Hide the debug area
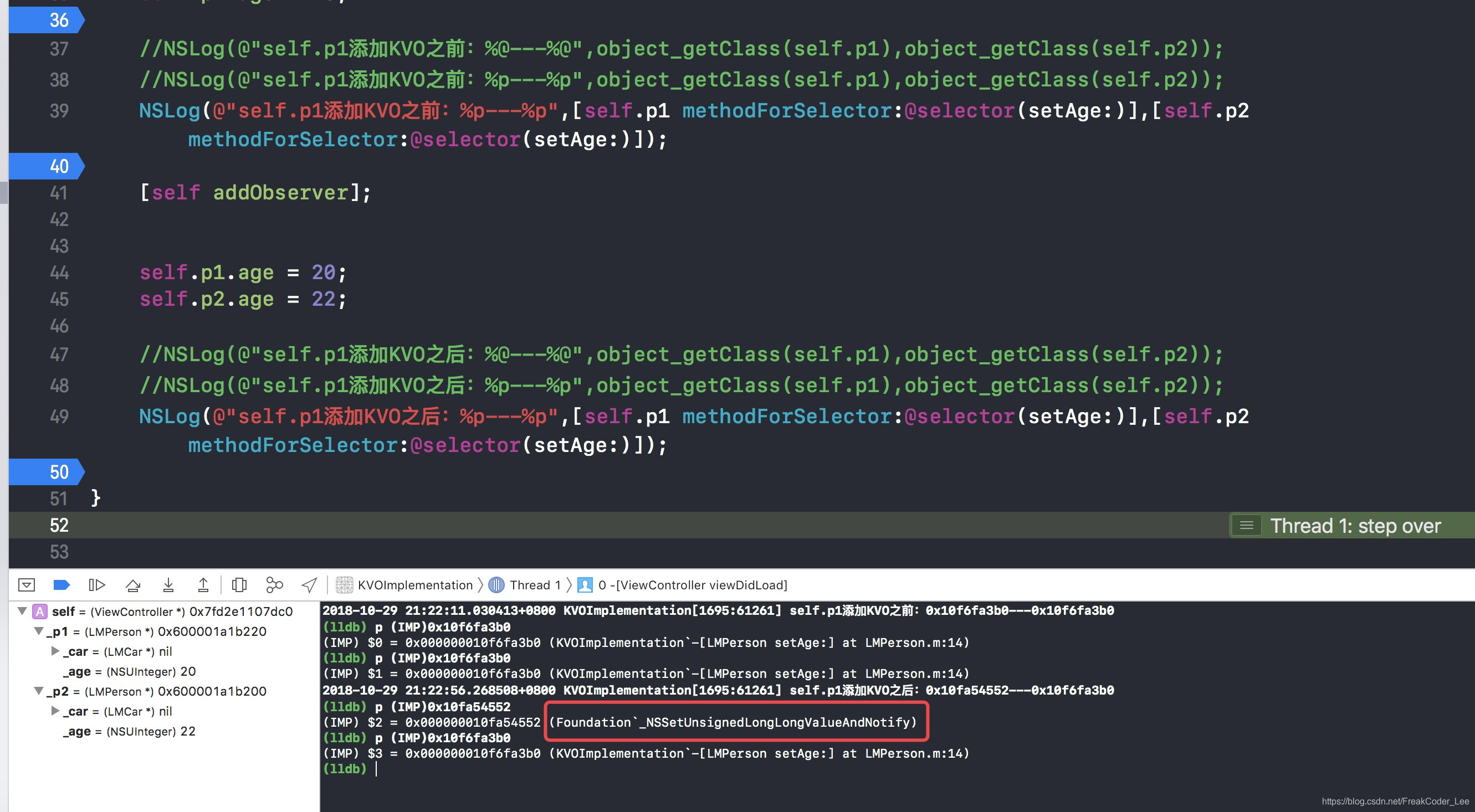This screenshot has height=812, width=1475. [x=27, y=585]
